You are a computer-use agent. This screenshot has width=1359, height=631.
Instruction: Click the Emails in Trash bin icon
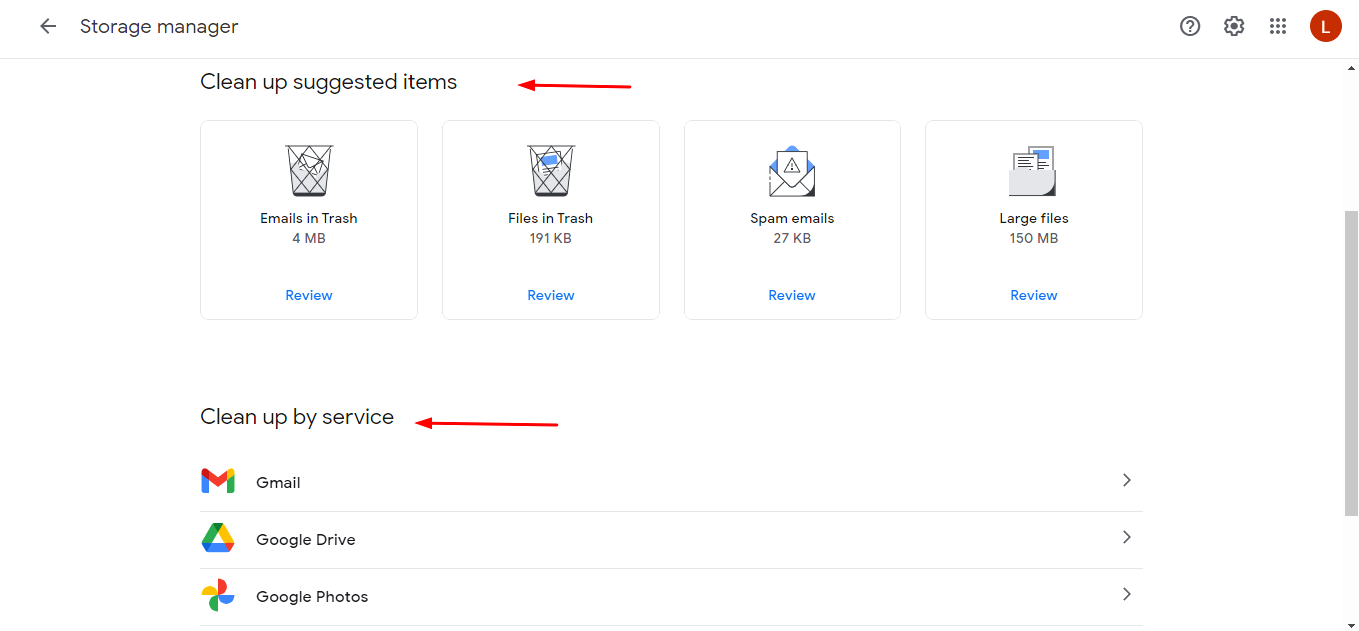(x=309, y=170)
